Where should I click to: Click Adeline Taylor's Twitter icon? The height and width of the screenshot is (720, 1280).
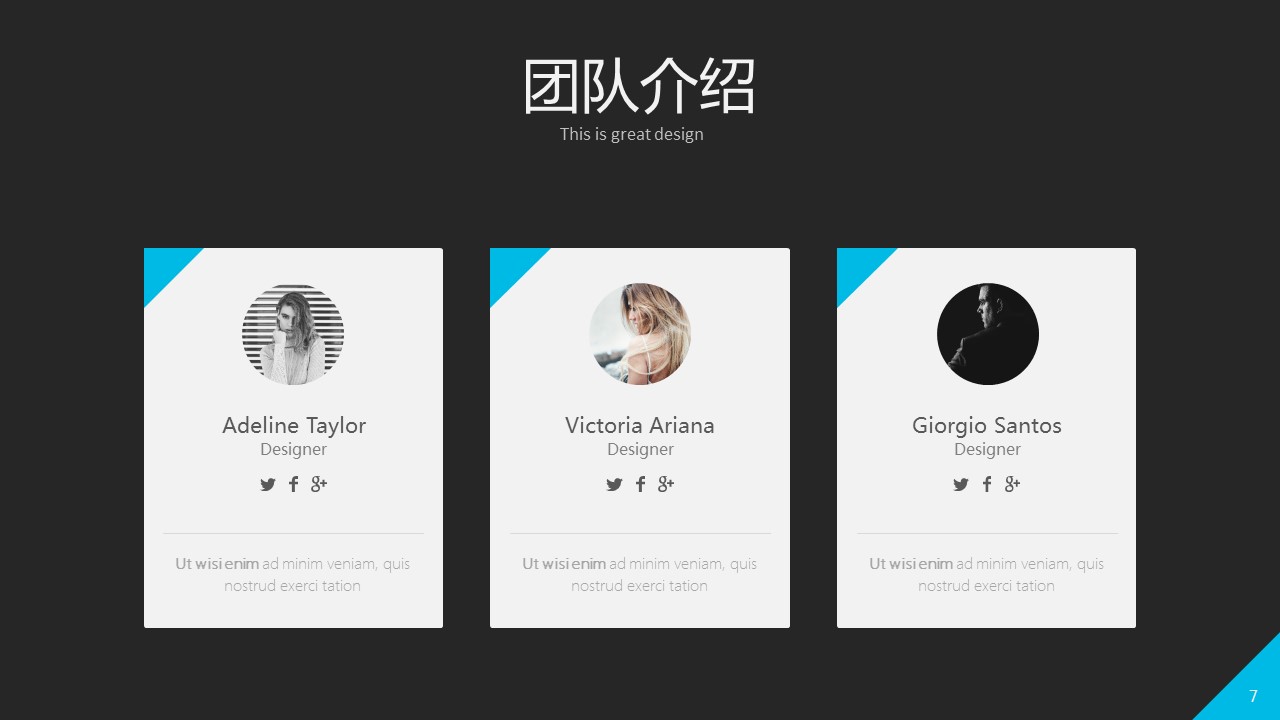pyautogui.click(x=268, y=485)
